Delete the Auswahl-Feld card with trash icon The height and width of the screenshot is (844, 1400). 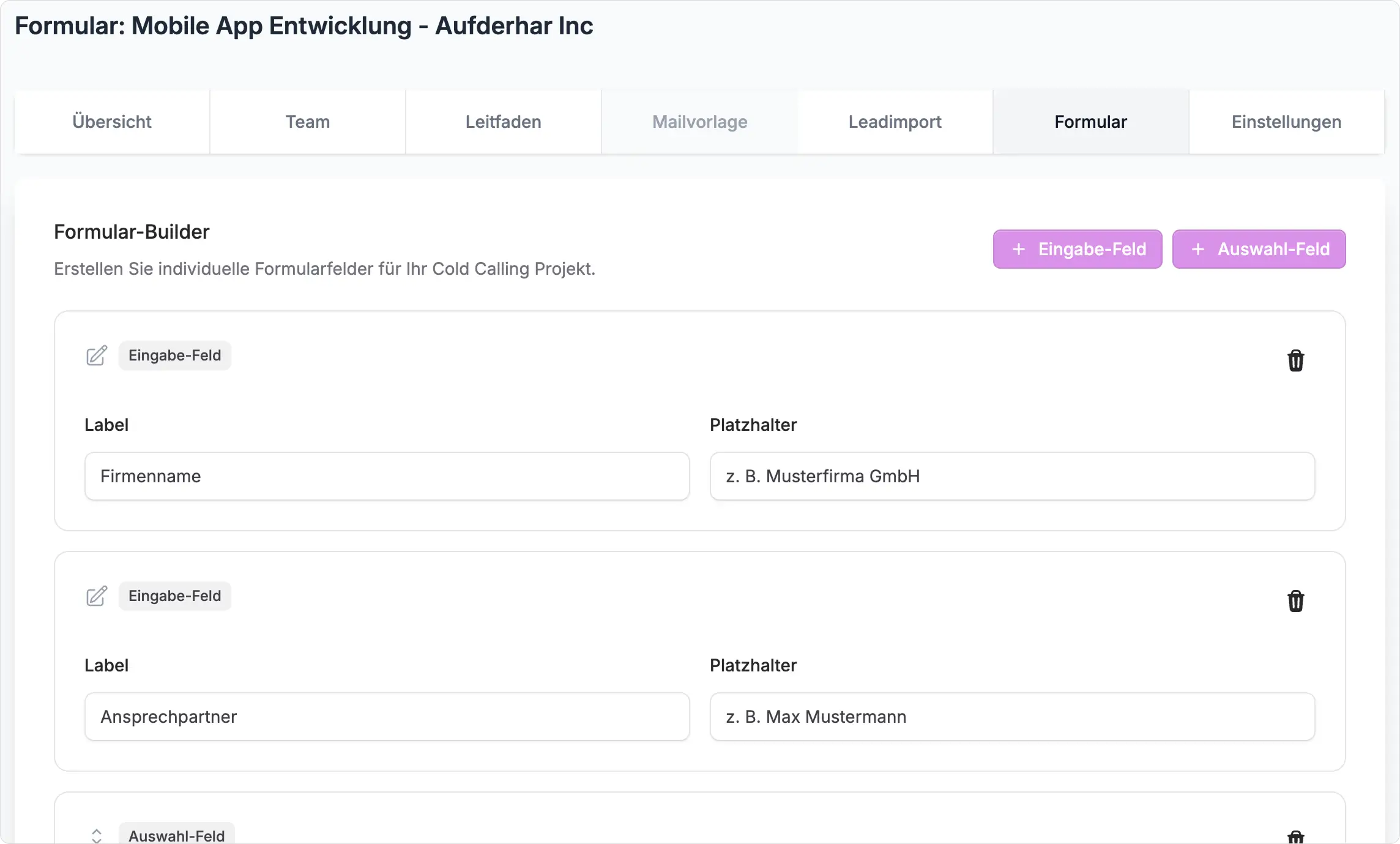(1295, 837)
